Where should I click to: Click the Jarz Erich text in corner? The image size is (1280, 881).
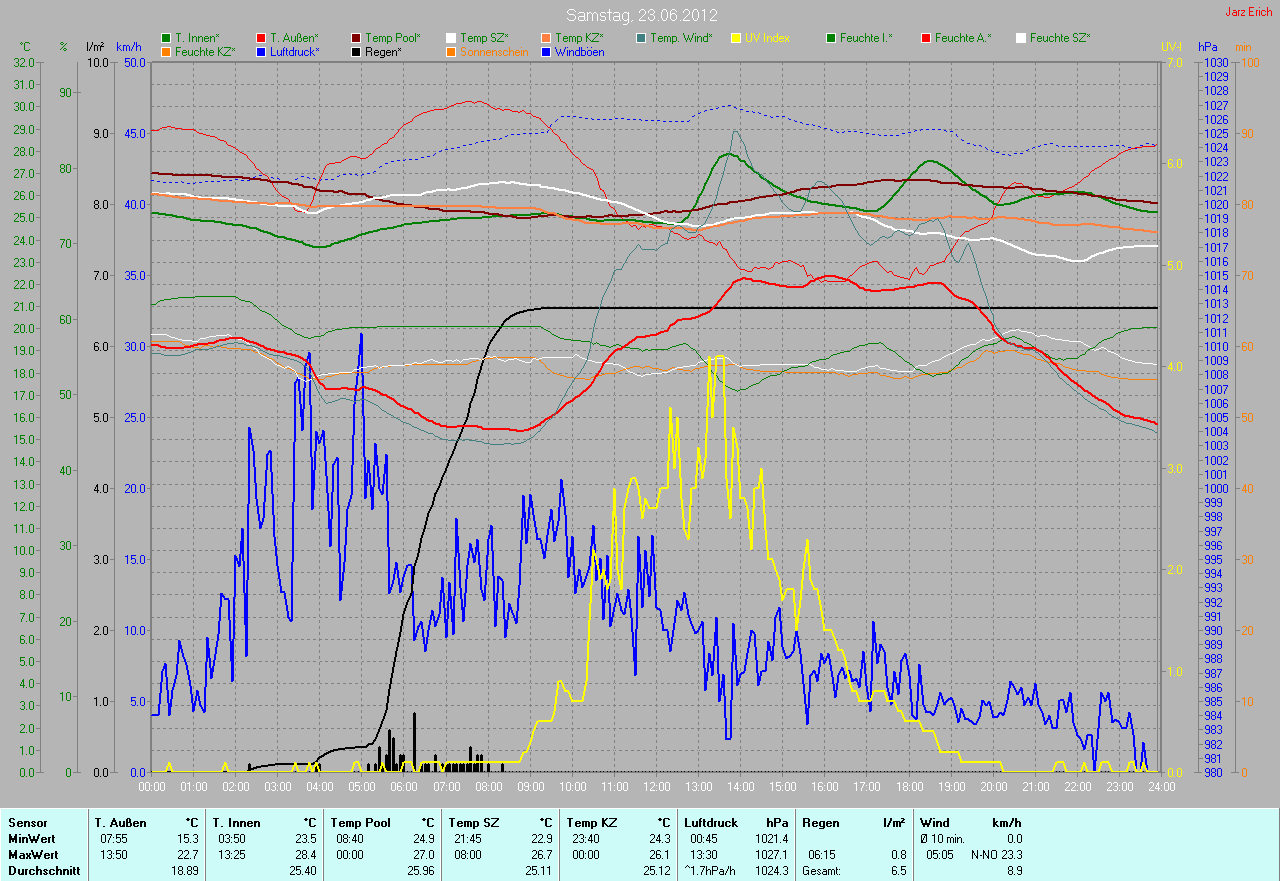coord(1248,12)
